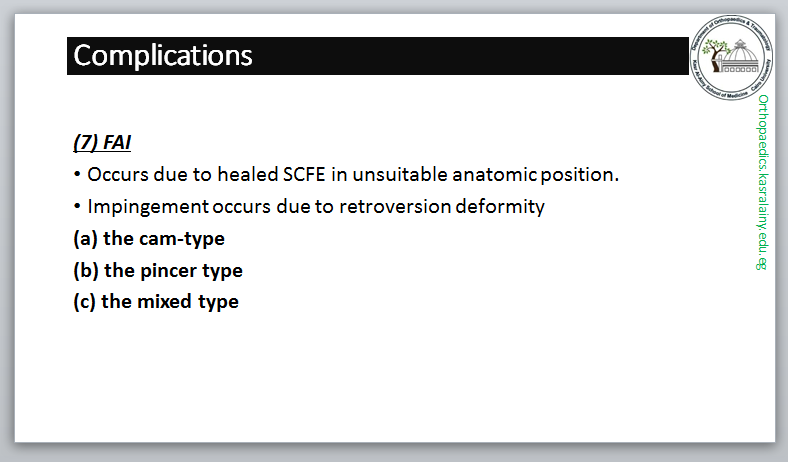
Task: Click the dome building in the logo
Action: tap(741, 56)
